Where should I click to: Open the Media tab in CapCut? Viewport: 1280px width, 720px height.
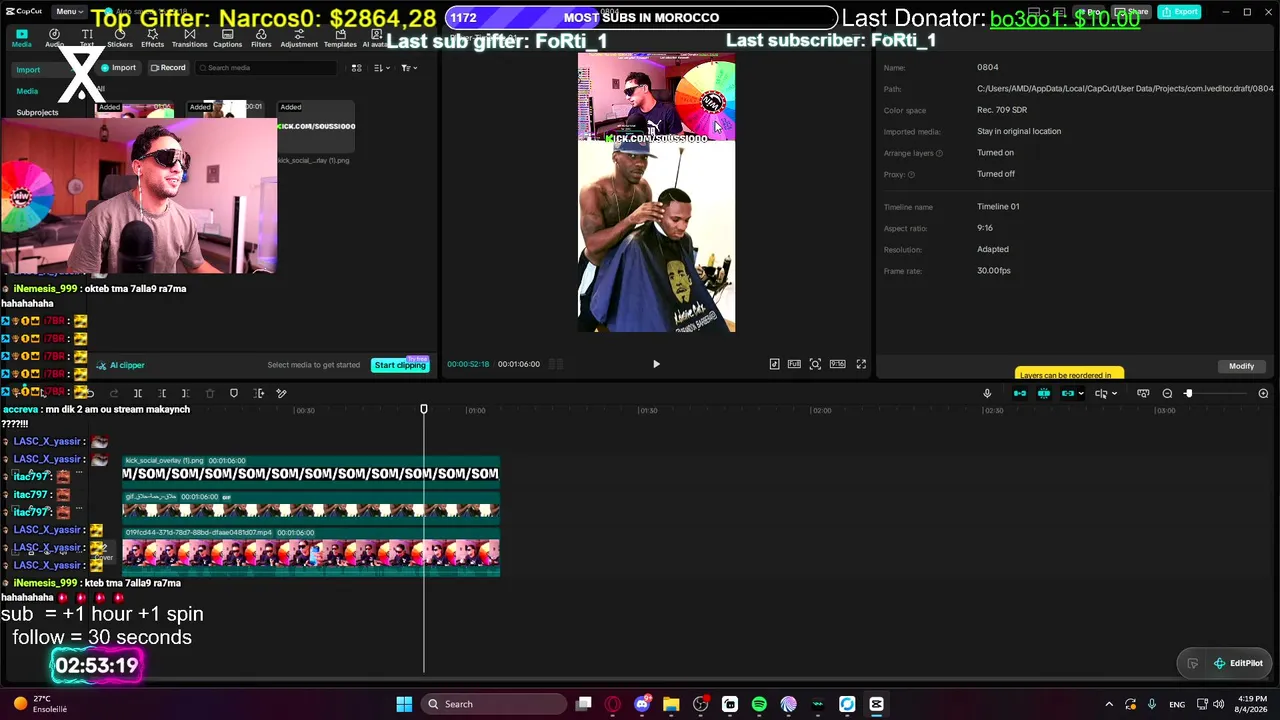tap(21, 38)
